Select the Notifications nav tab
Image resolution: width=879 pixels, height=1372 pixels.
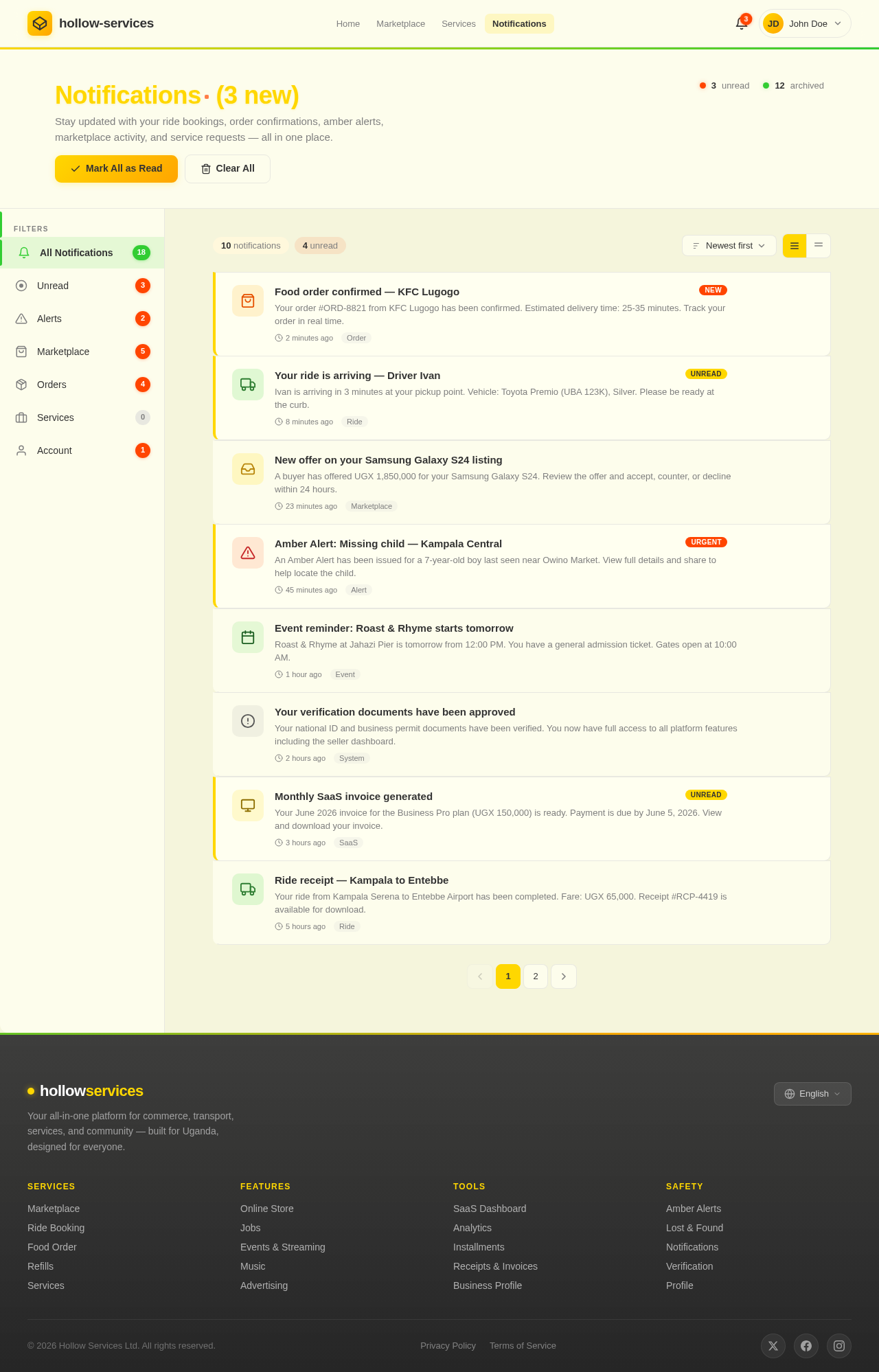[519, 23]
